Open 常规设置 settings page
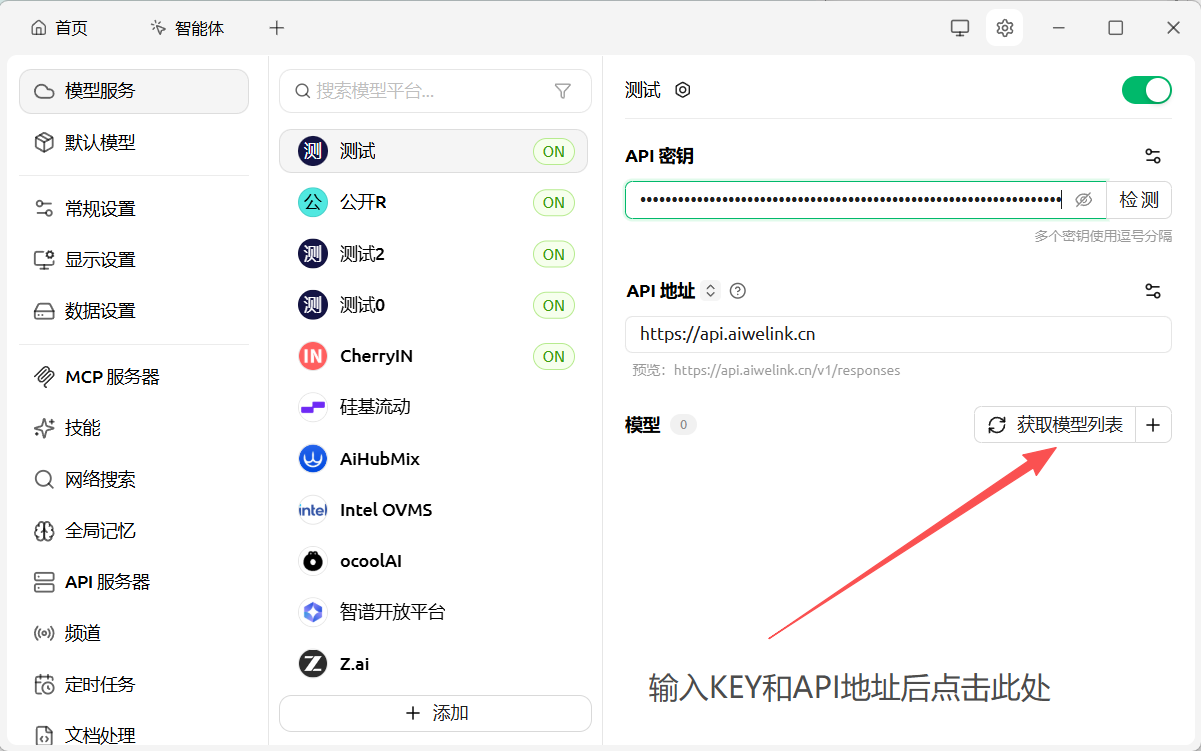The height and width of the screenshot is (751, 1201). click(134, 208)
